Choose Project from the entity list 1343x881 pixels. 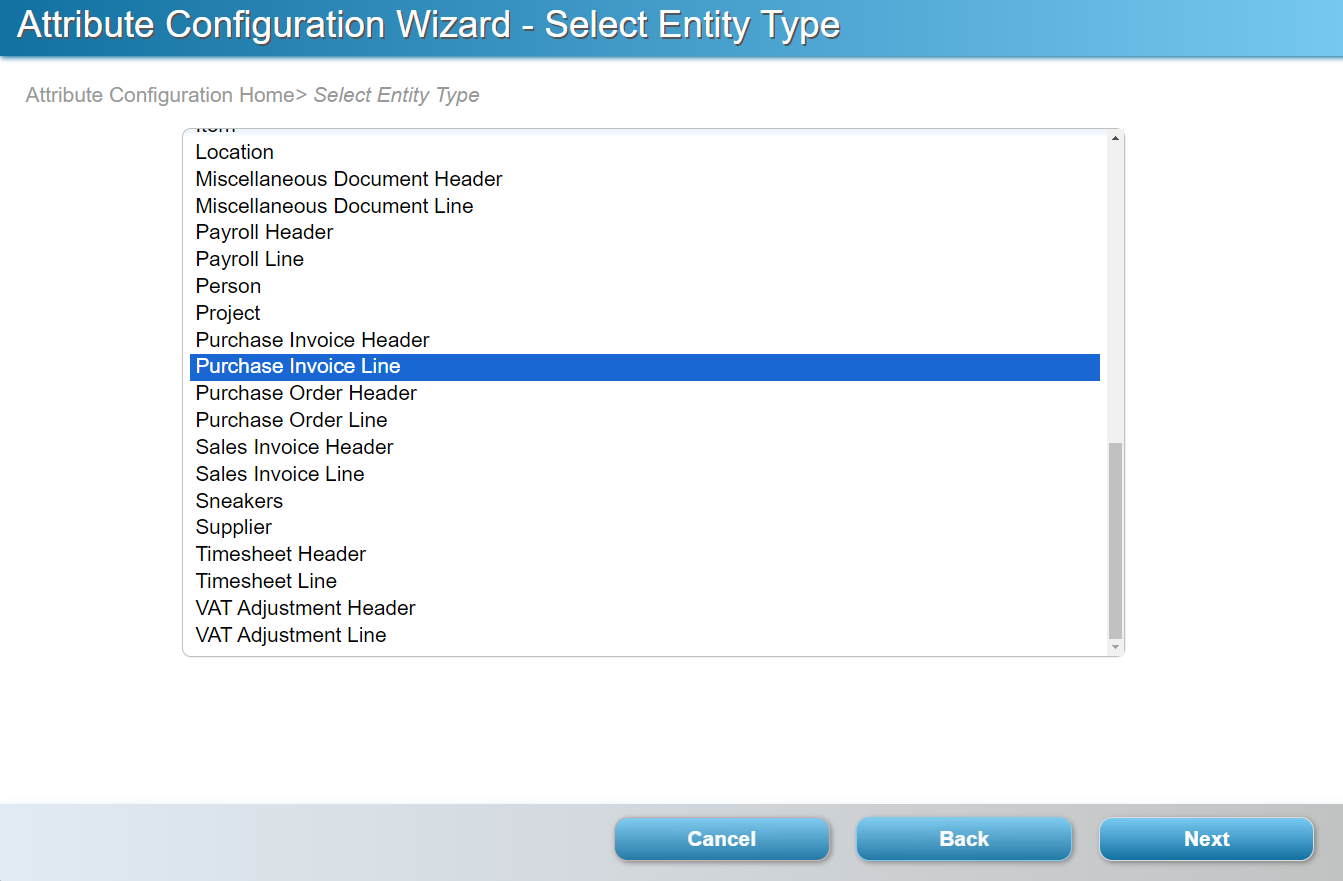228,313
